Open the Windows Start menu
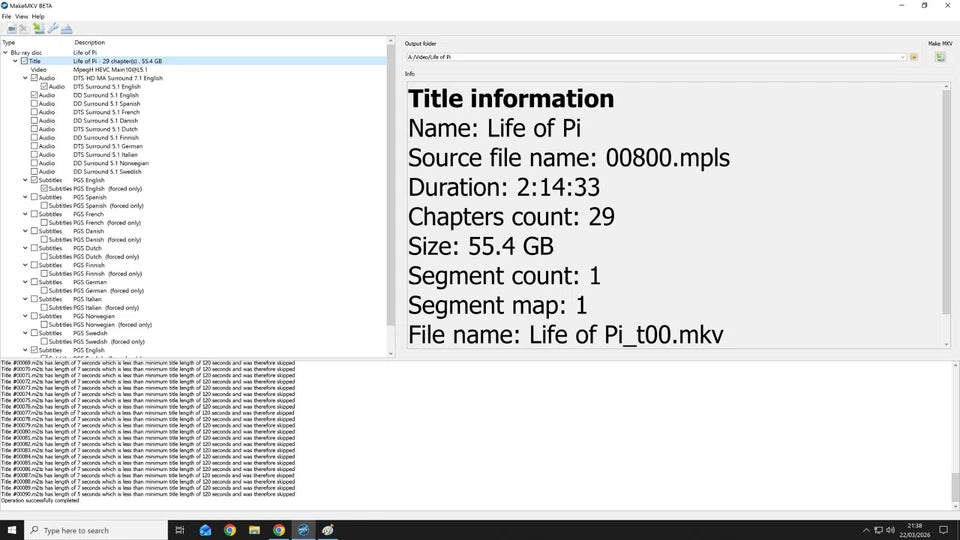The image size is (960, 540). click(x=12, y=530)
